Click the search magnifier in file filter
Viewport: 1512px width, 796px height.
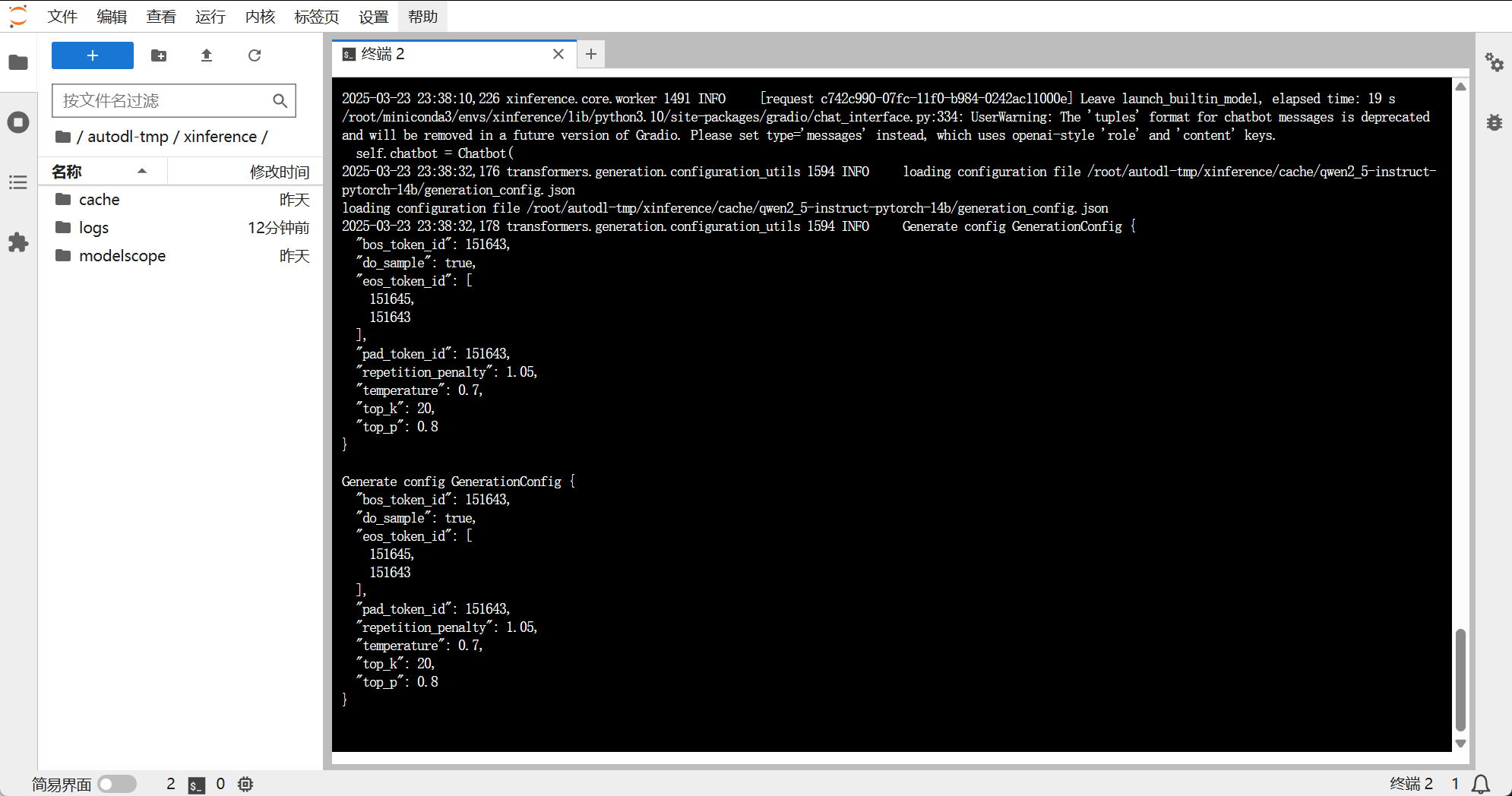[280, 101]
